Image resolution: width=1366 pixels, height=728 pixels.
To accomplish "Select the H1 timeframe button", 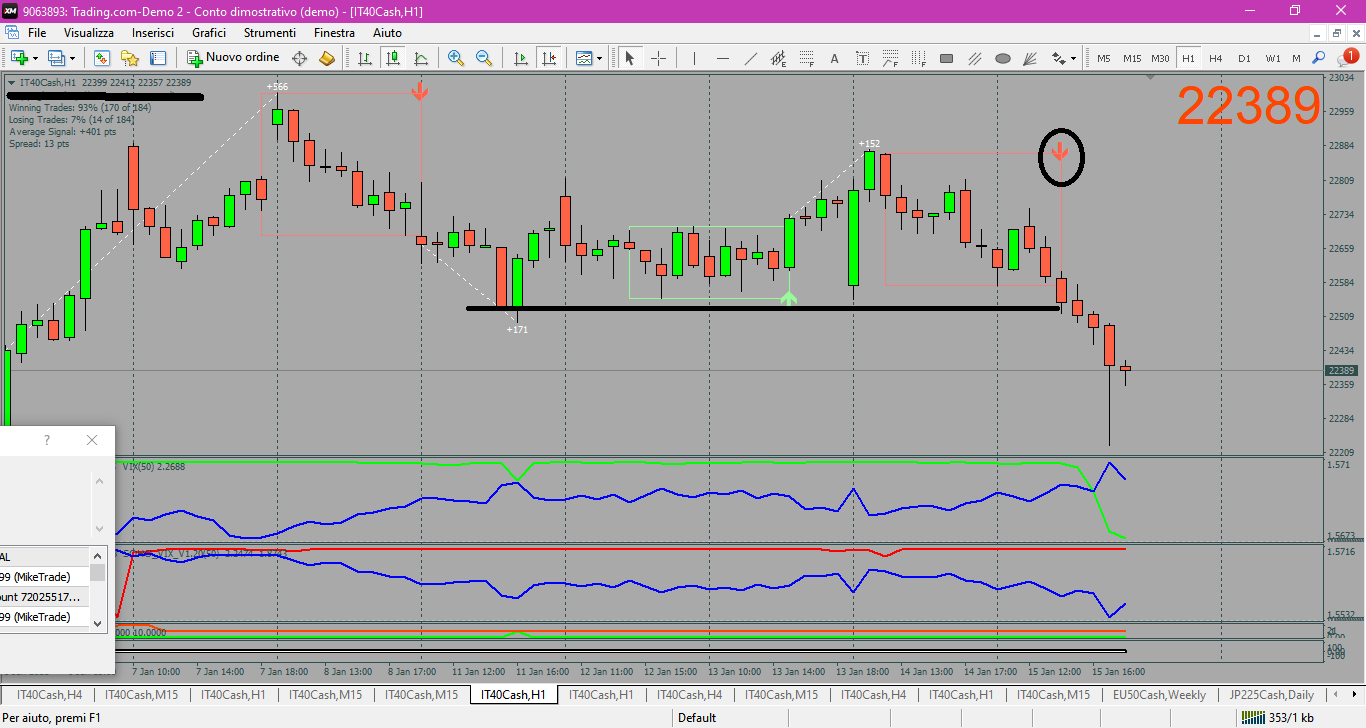I will click(1188, 58).
